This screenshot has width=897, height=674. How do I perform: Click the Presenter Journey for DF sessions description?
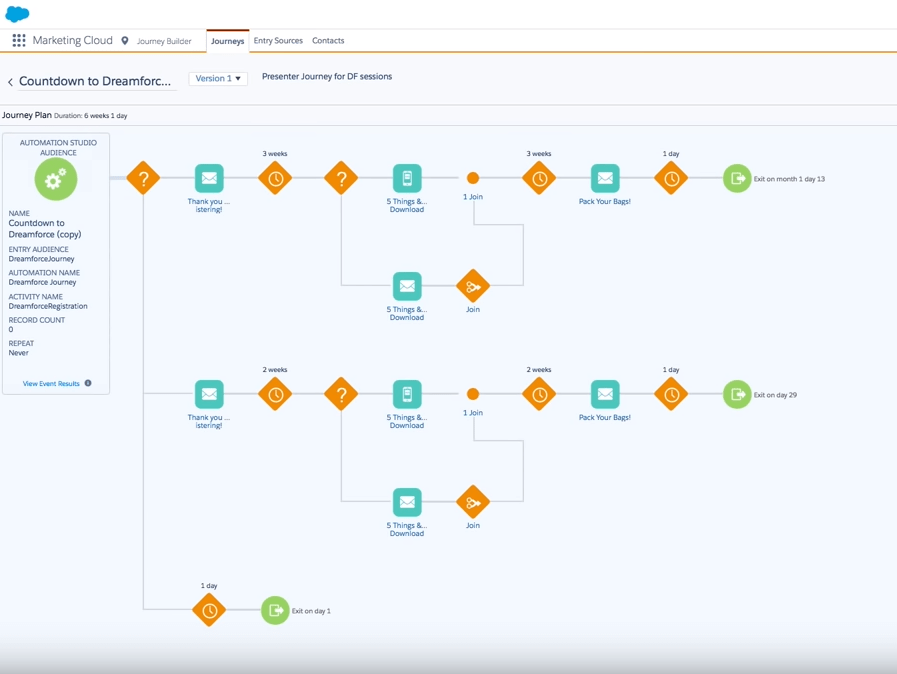tap(327, 76)
